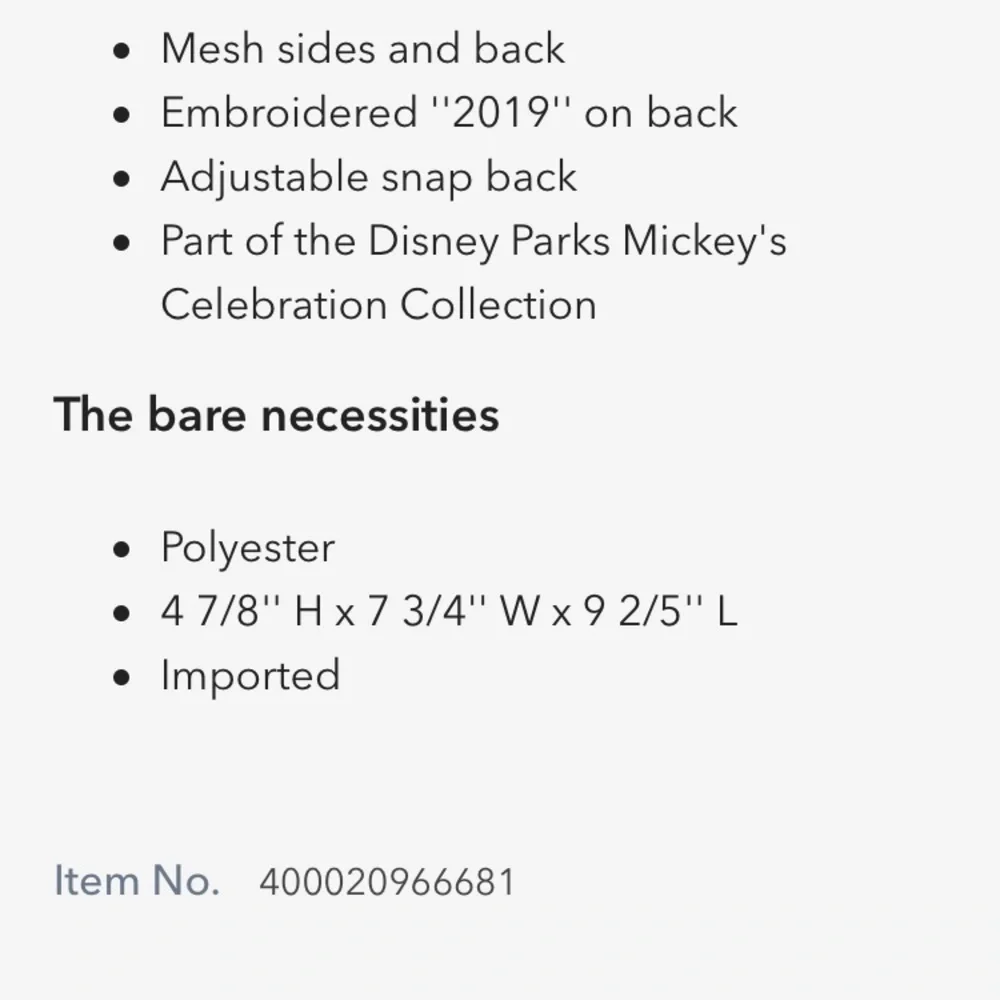1000x1000 pixels.
Task: Click the word 'necessities' in the heading
Action: pyautogui.click(x=380, y=415)
